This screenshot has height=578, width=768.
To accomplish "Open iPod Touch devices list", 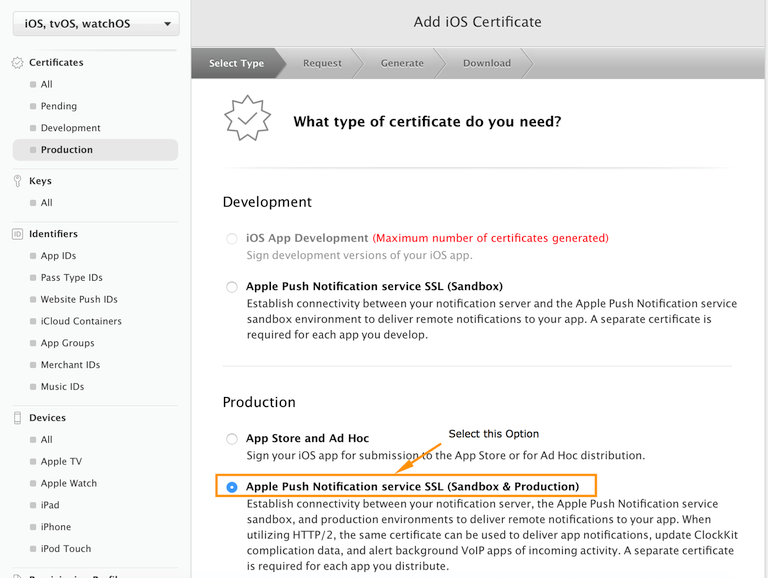I will point(66,549).
